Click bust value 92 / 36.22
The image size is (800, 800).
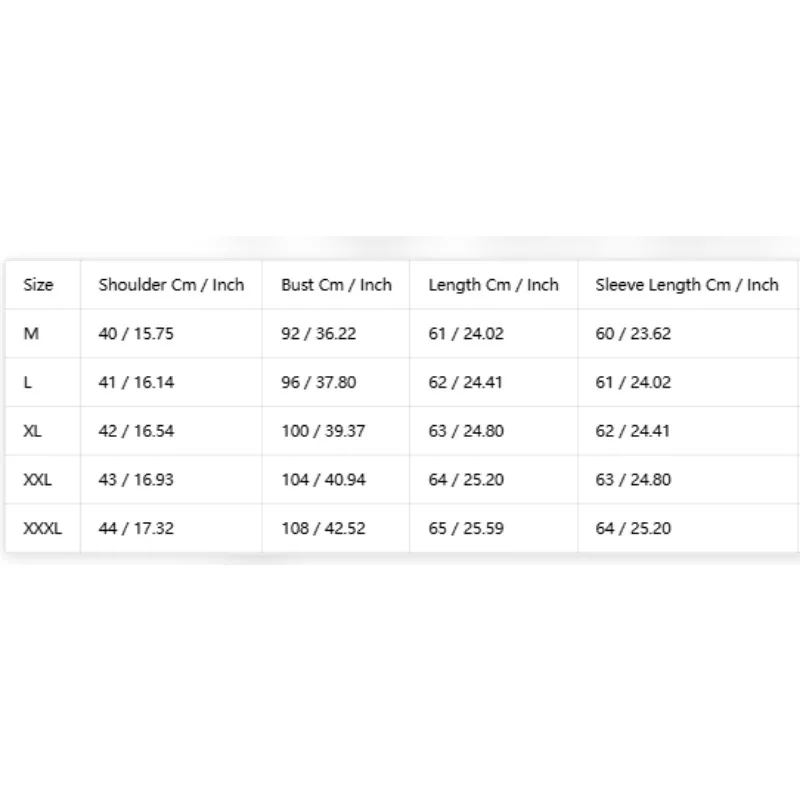click(x=319, y=334)
